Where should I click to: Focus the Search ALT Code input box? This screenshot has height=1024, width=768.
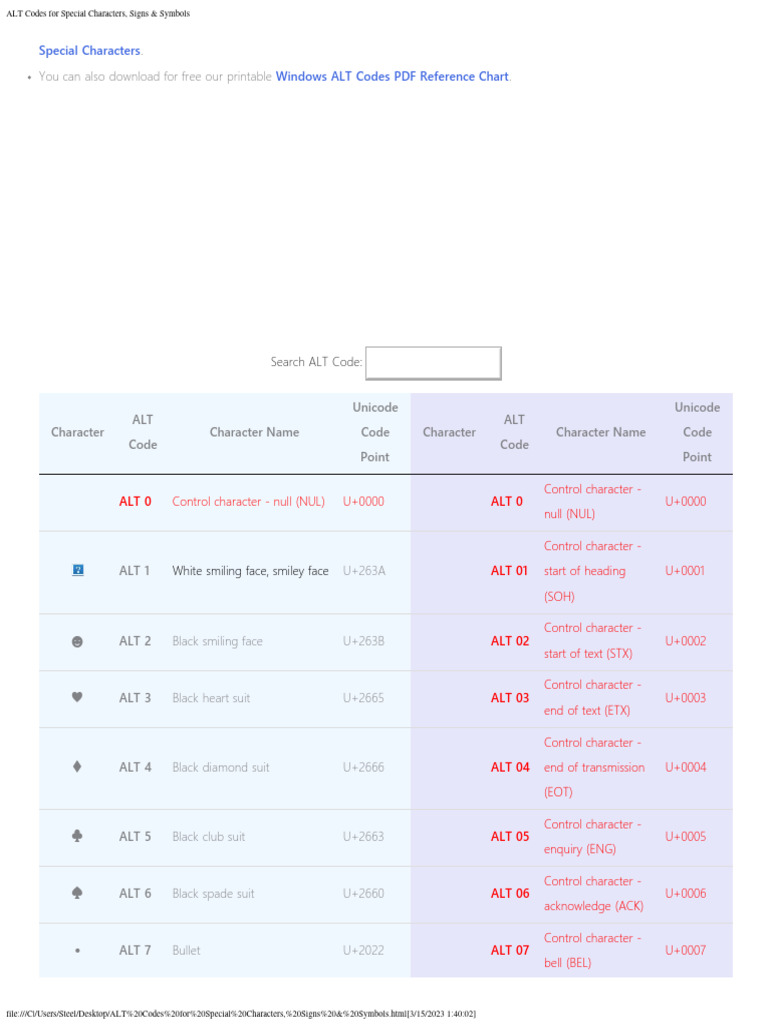433,363
